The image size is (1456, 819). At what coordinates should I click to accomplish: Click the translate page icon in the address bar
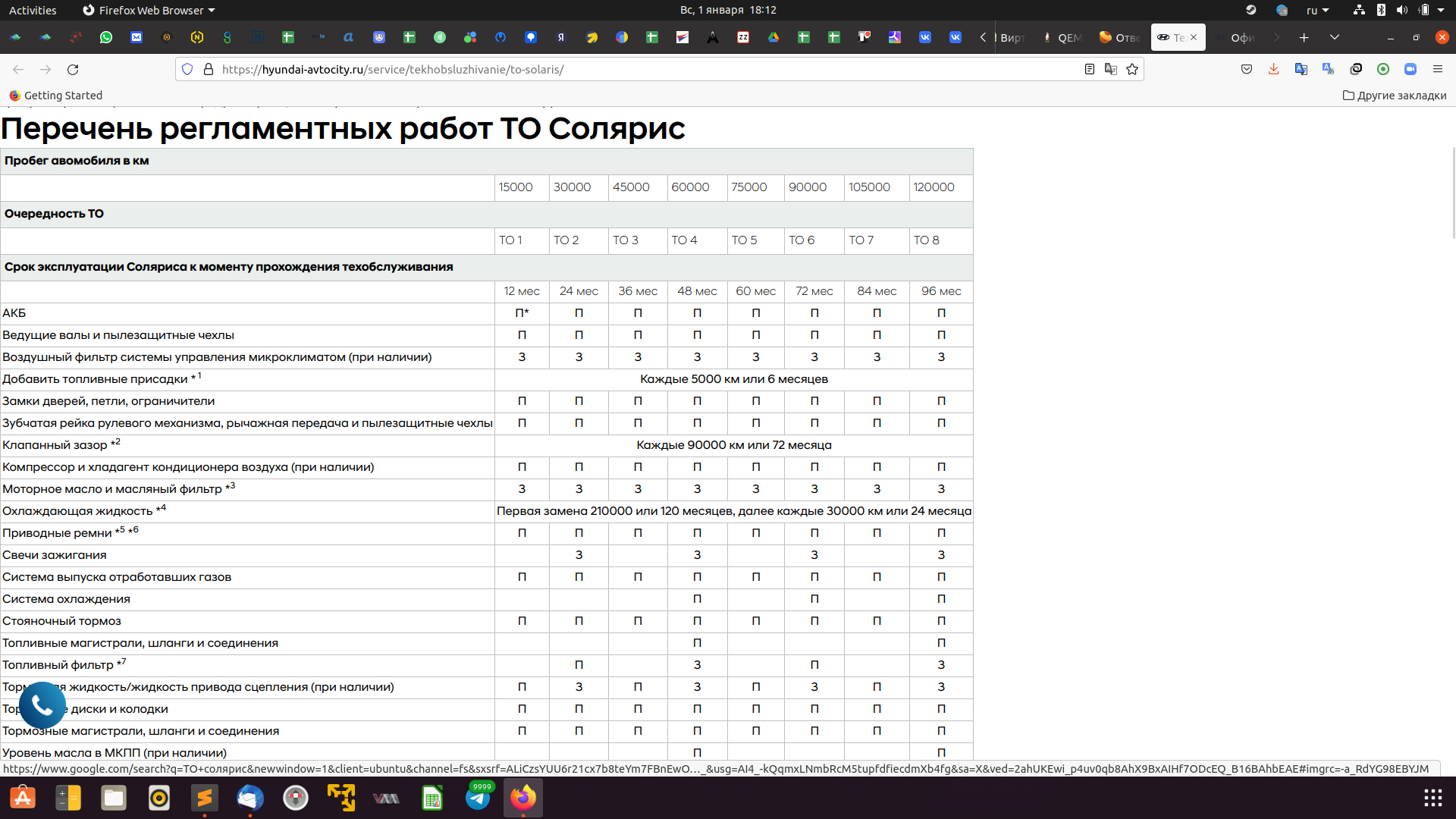1111,69
